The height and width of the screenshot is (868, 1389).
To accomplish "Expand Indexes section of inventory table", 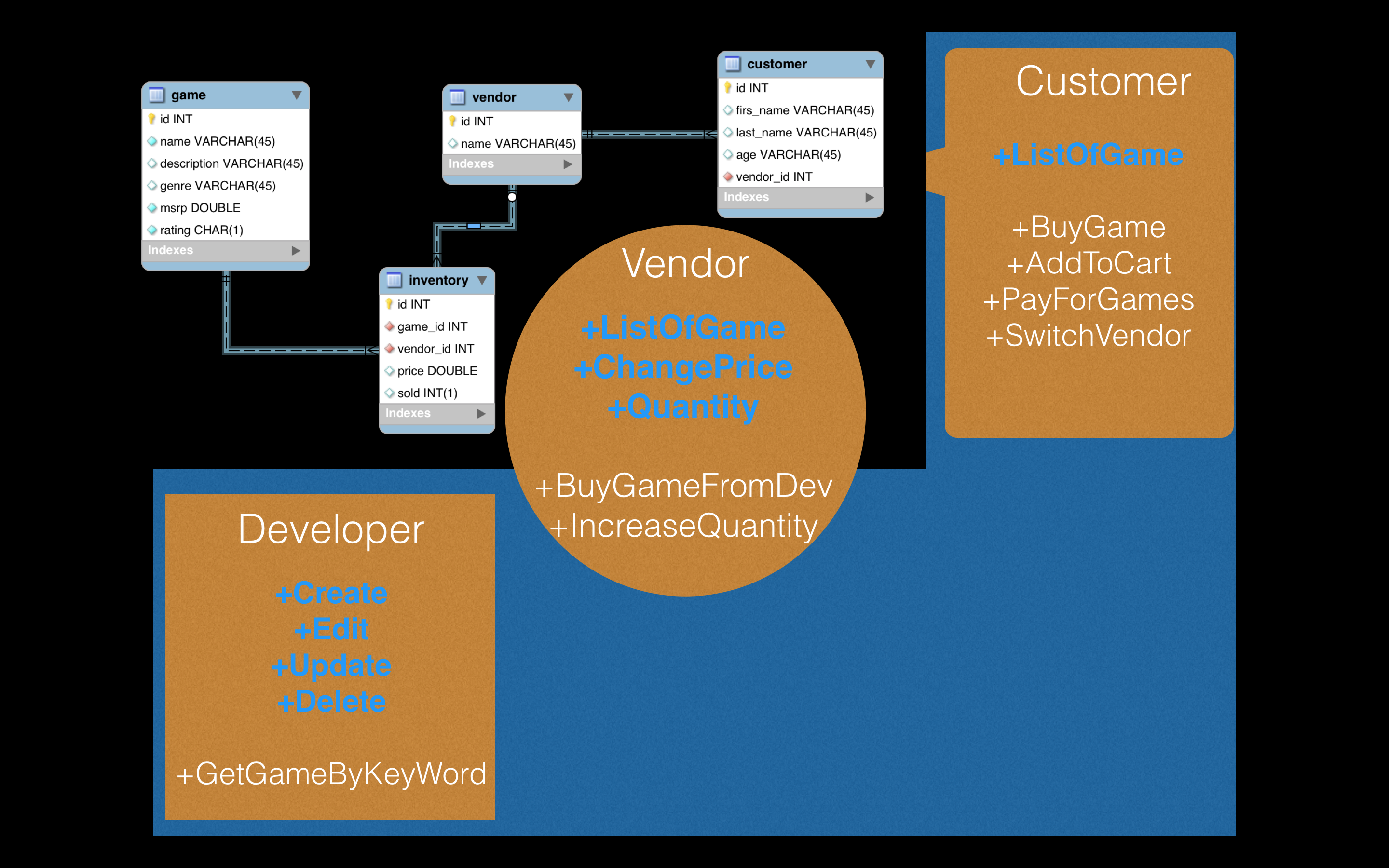I will click(481, 413).
